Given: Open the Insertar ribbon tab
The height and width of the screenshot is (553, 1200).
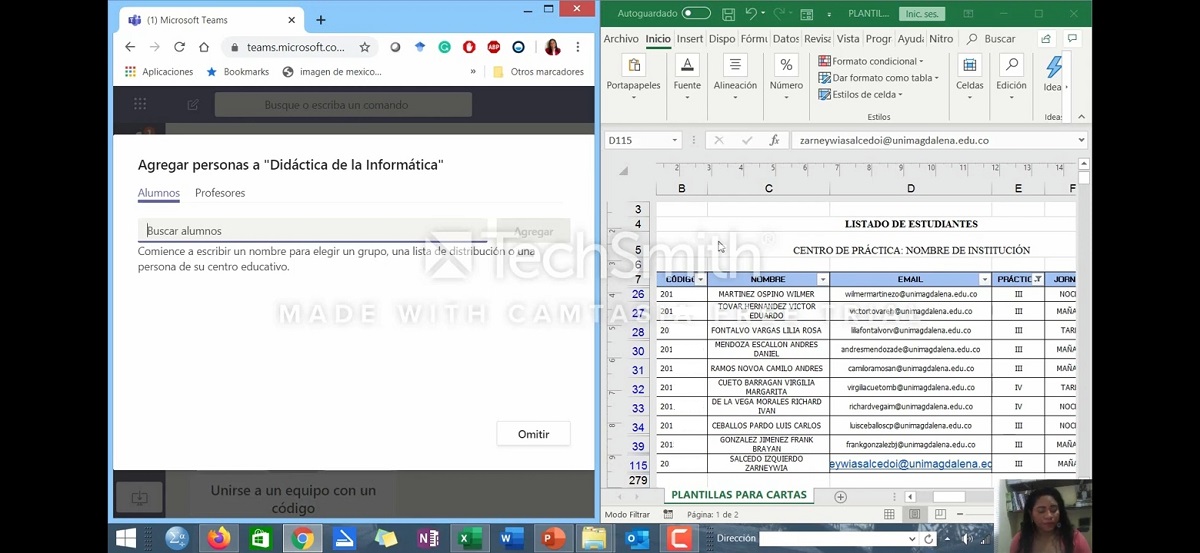Looking at the screenshot, I should [x=690, y=39].
